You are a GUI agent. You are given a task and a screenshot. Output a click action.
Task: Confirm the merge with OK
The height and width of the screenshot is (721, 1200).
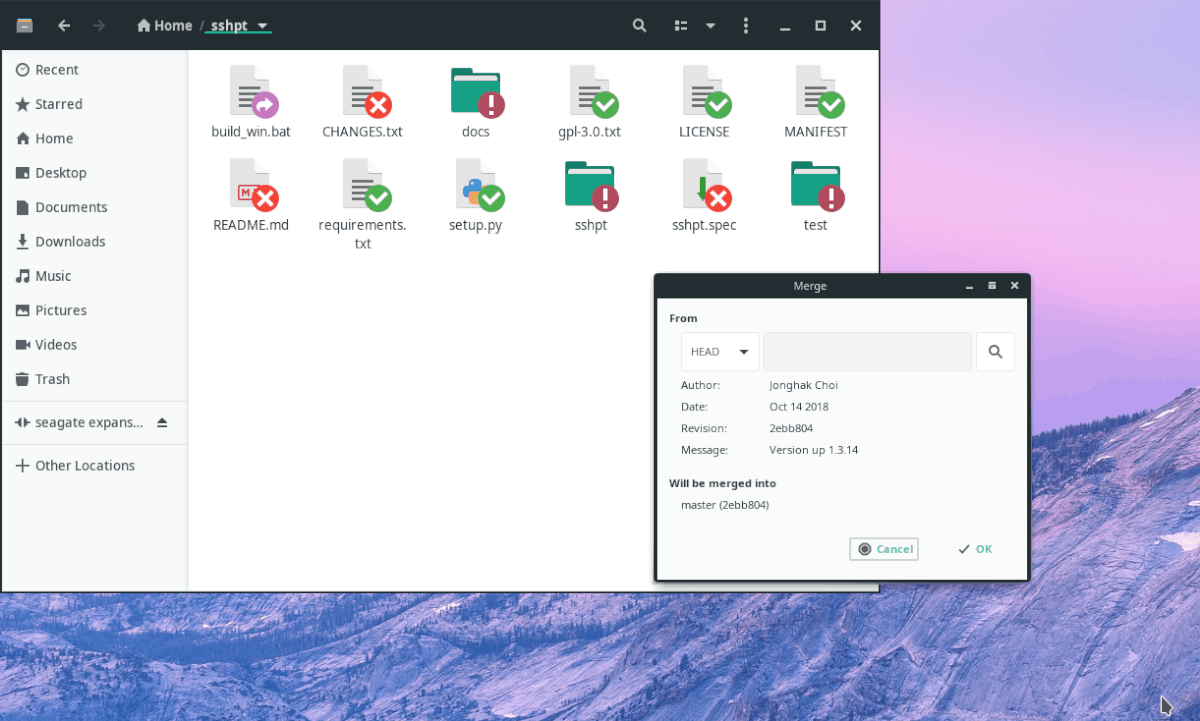click(x=975, y=549)
